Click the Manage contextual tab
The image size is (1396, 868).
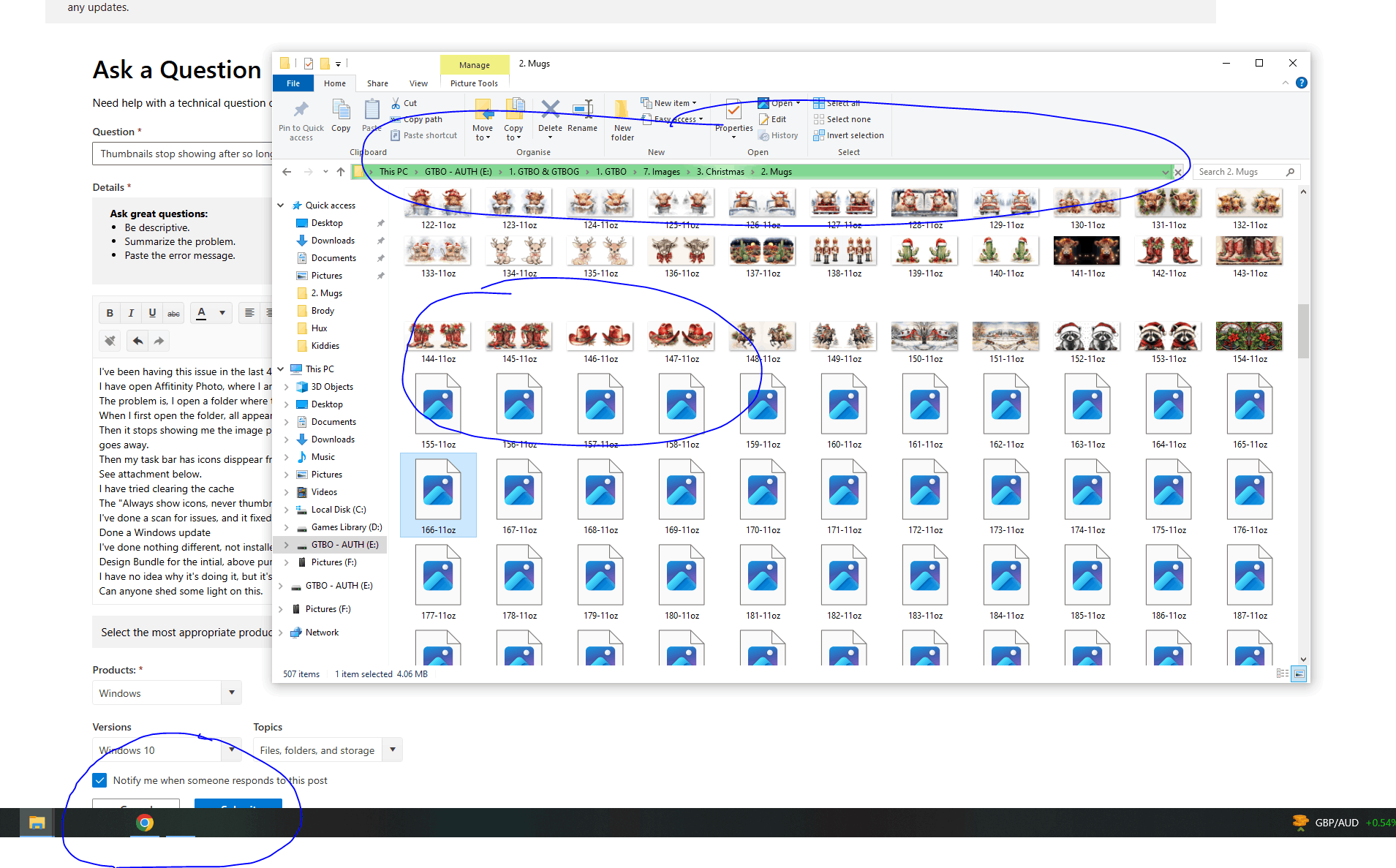[475, 65]
